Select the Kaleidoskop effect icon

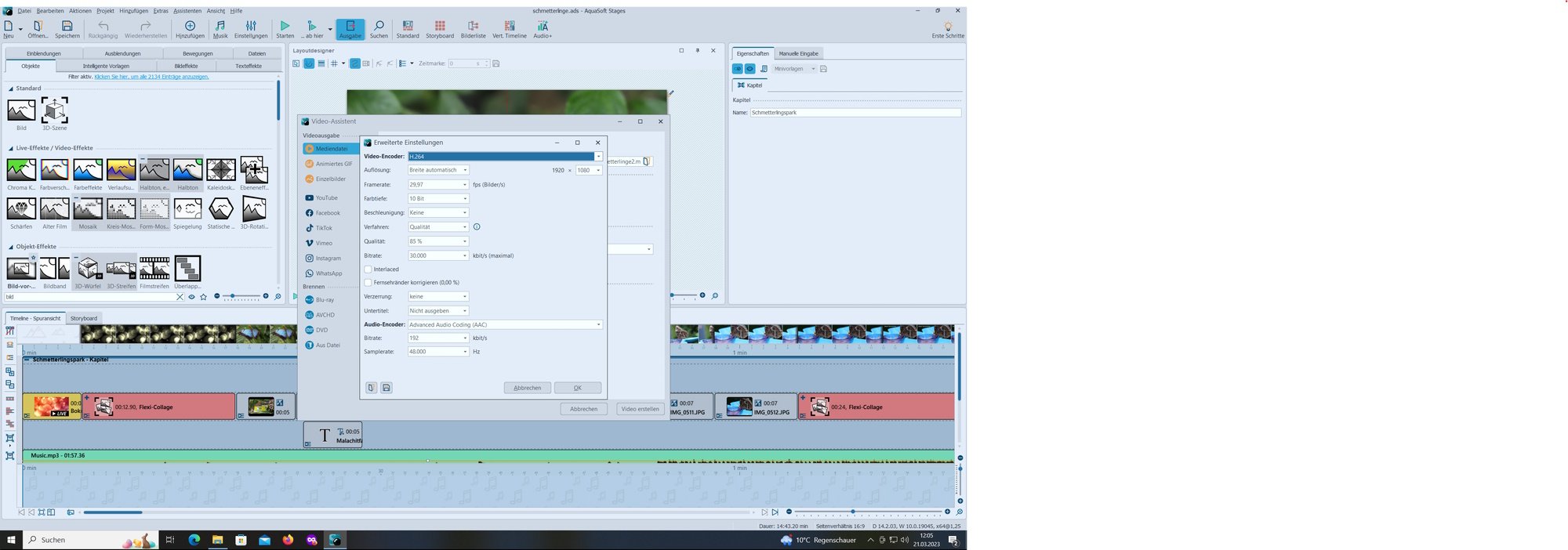click(x=221, y=170)
